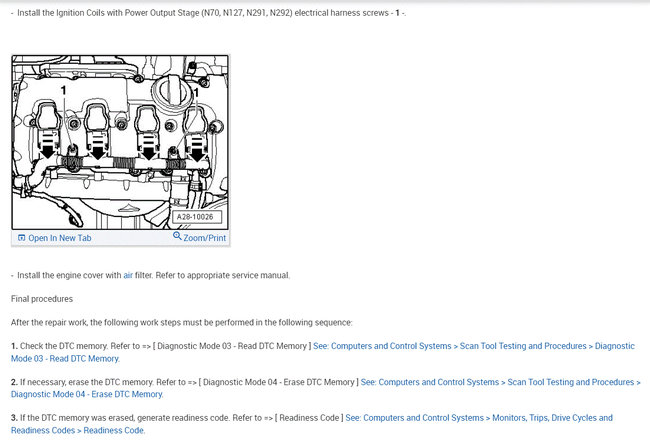The height and width of the screenshot is (448, 650).
Task: Click the 'Final procedures' heading text
Action: pos(42,299)
